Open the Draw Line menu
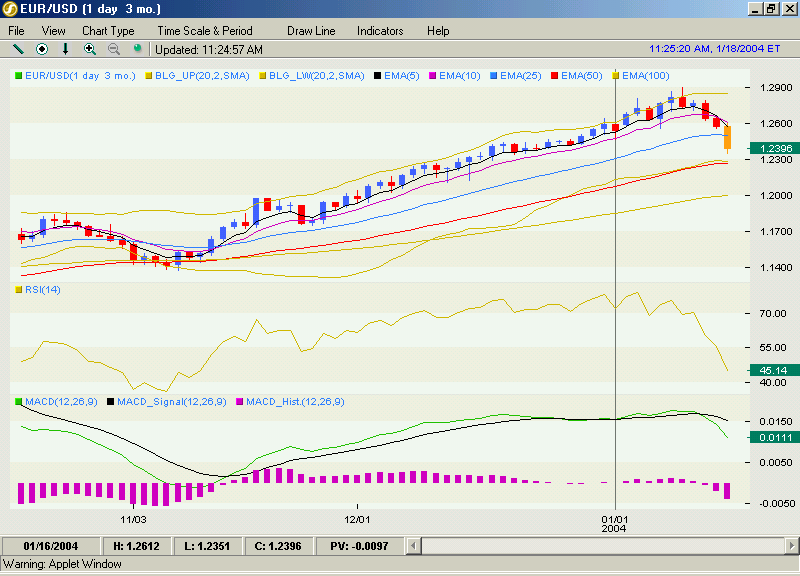 coord(311,31)
